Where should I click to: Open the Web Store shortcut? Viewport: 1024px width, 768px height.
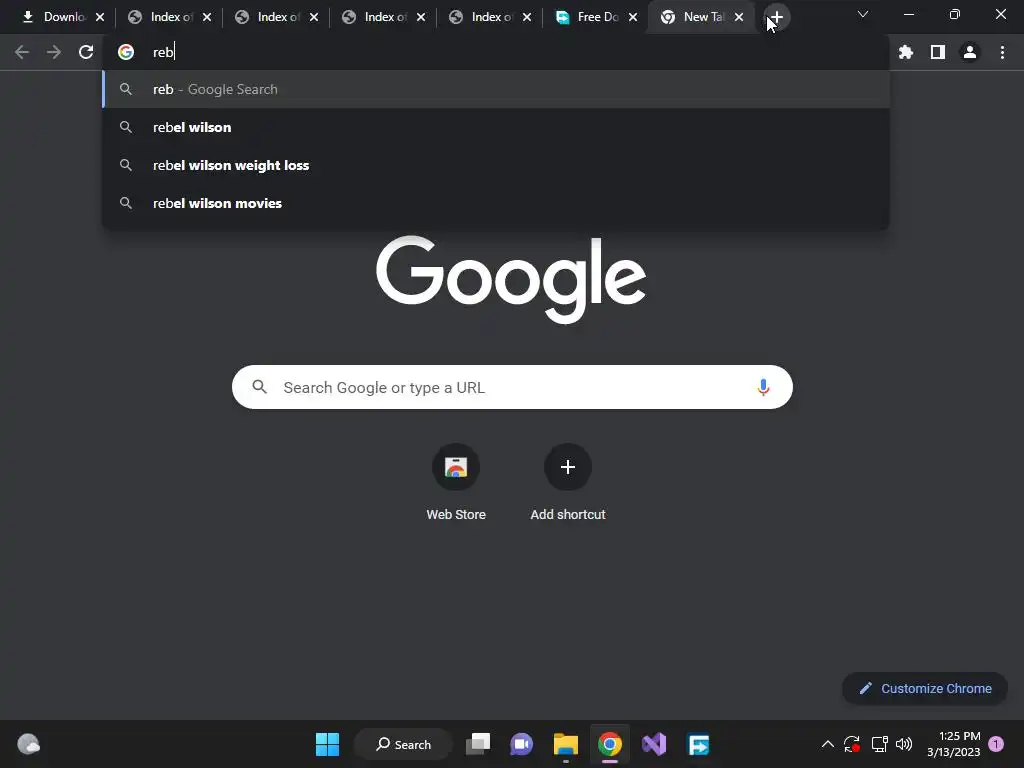tap(456, 483)
